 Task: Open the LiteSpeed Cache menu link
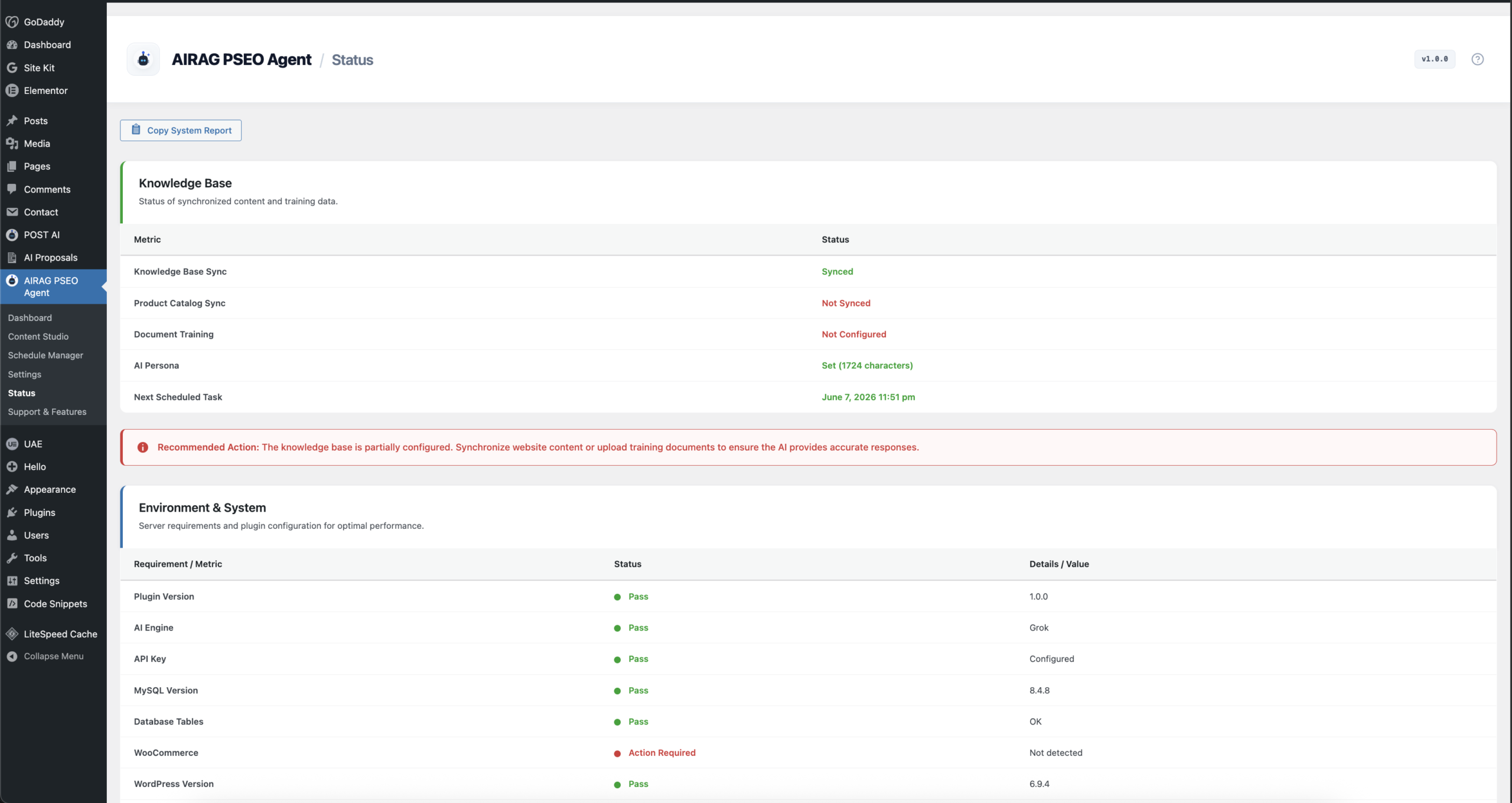60,634
